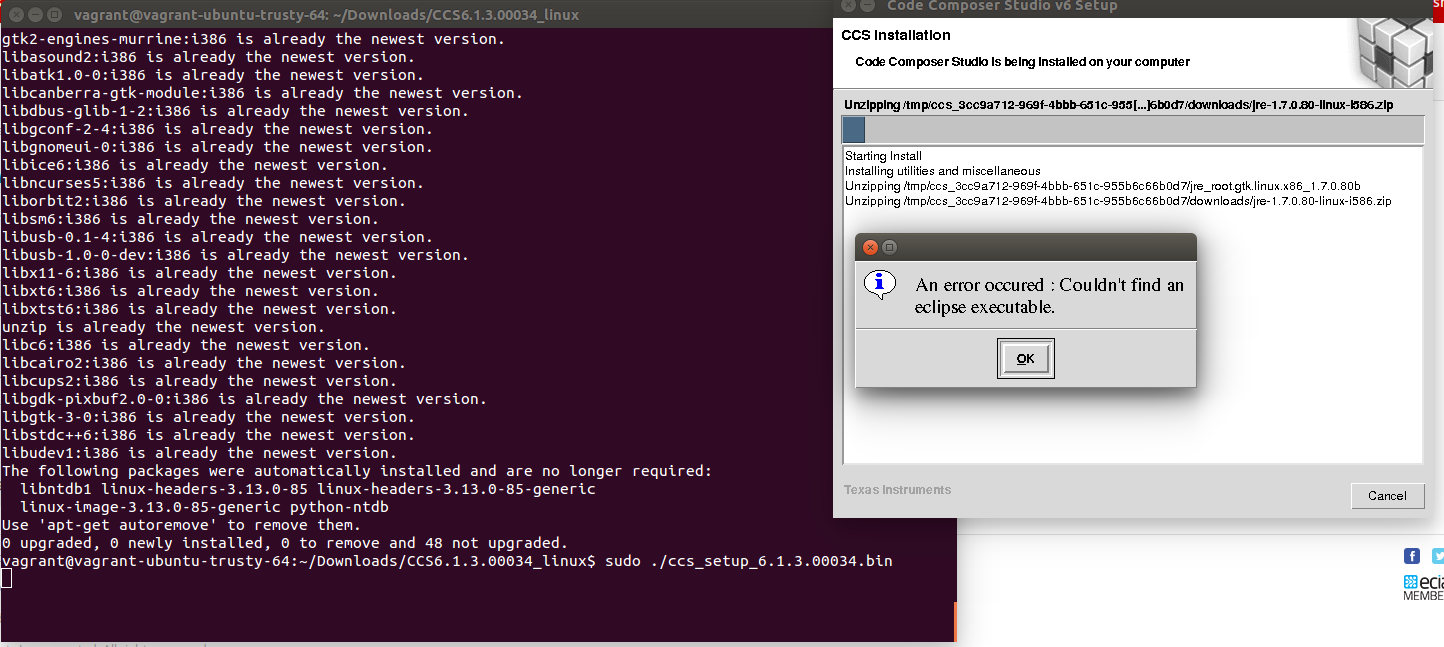
Task: Click the terminal cursor block at the prompt
Action: 6,578
